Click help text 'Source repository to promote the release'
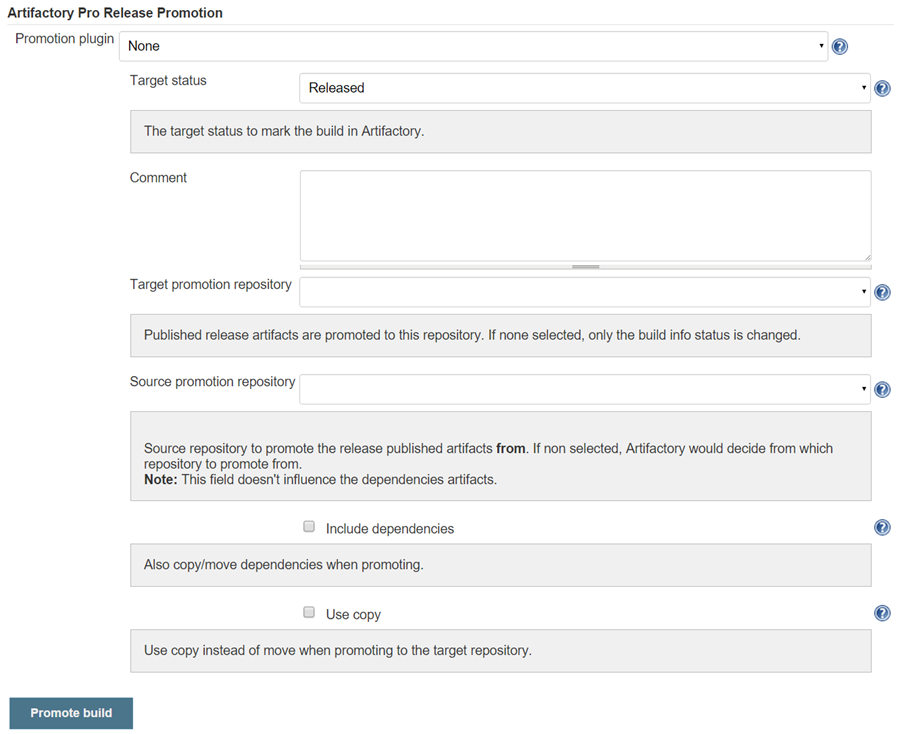 [x=488, y=456]
